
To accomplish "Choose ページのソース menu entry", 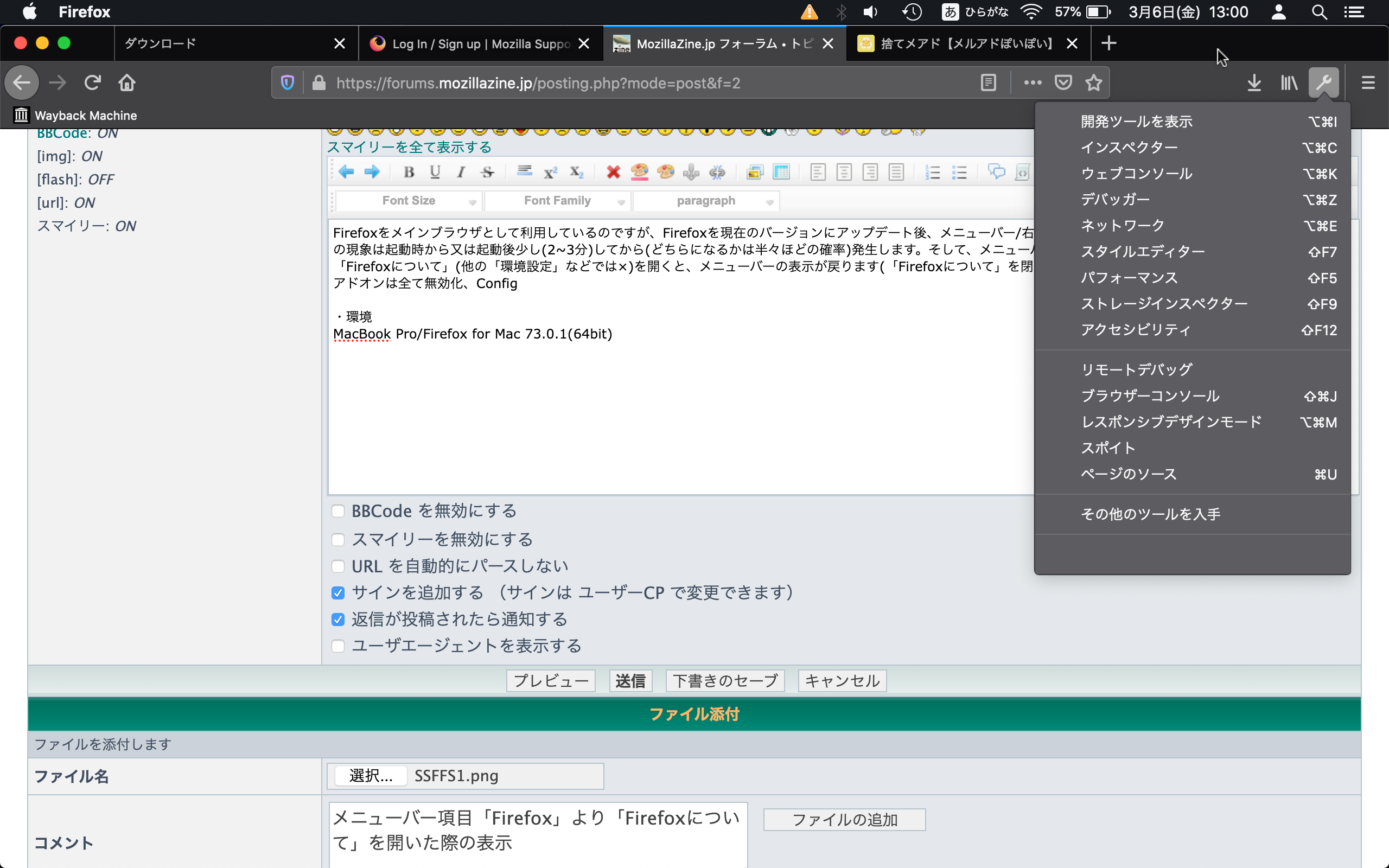I will pyautogui.click(x=1129, y=474).
